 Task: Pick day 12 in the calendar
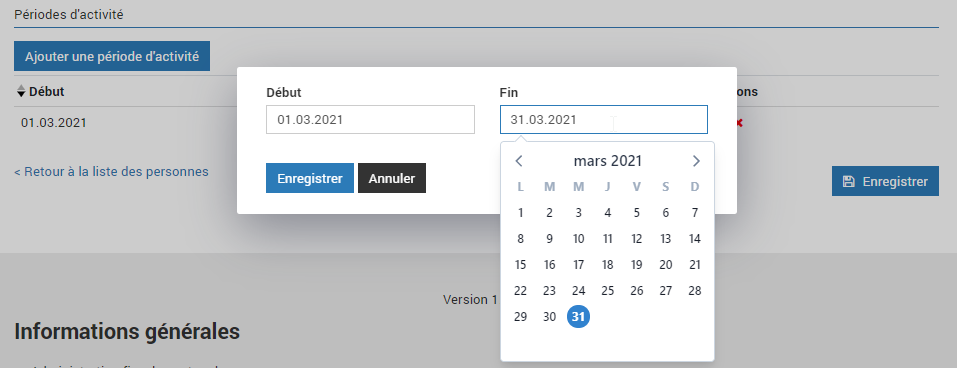637,239
